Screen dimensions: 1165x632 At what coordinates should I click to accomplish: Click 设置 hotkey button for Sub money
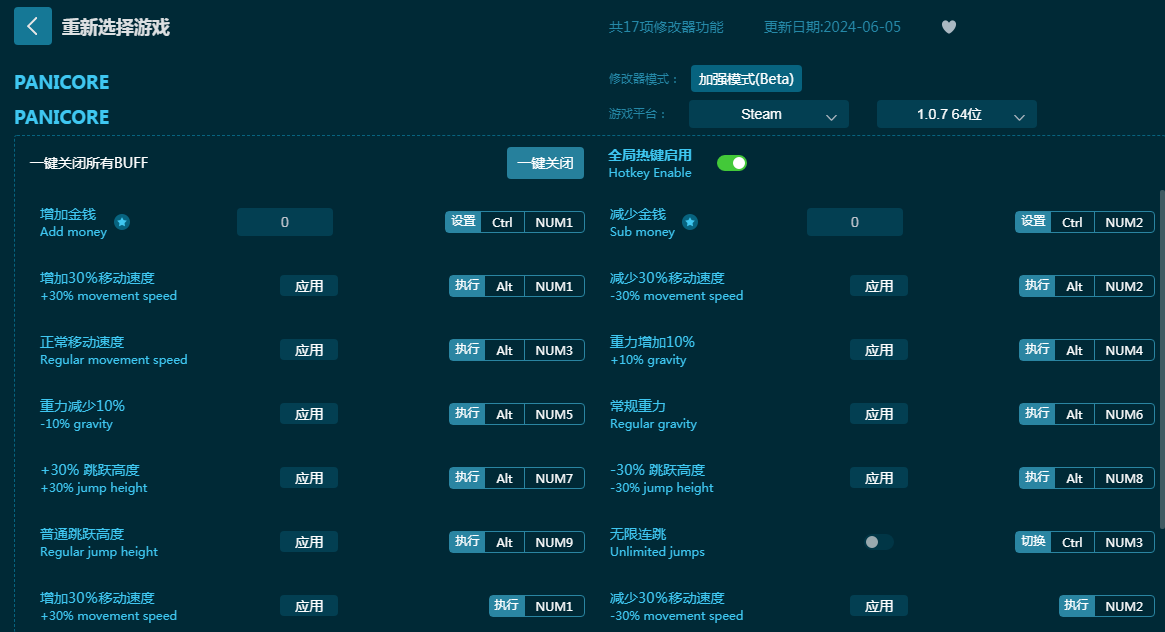(x=1033, y=222)
